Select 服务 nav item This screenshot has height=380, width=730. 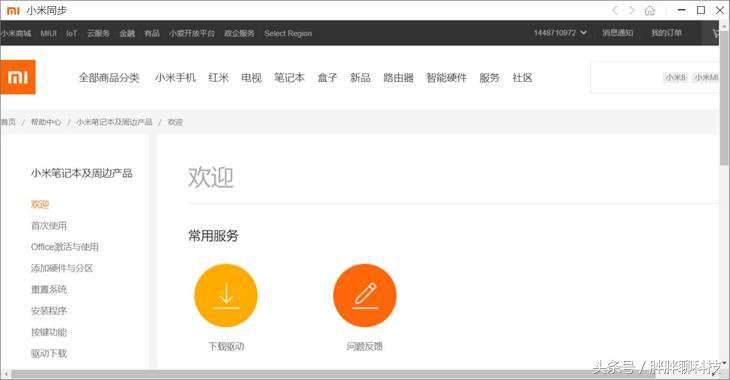pos(489,78)
